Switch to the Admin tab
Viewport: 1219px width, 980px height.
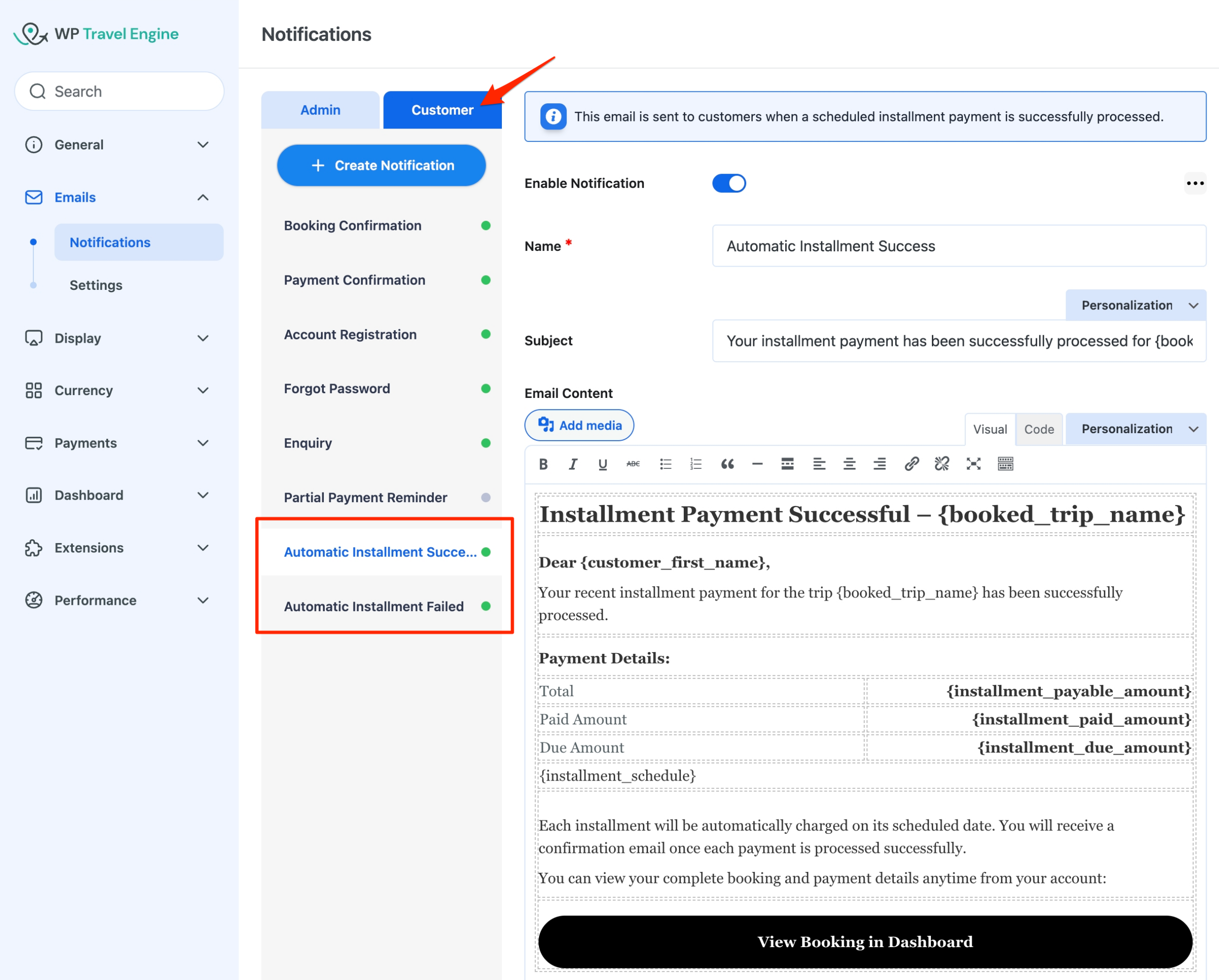(320, 109)
